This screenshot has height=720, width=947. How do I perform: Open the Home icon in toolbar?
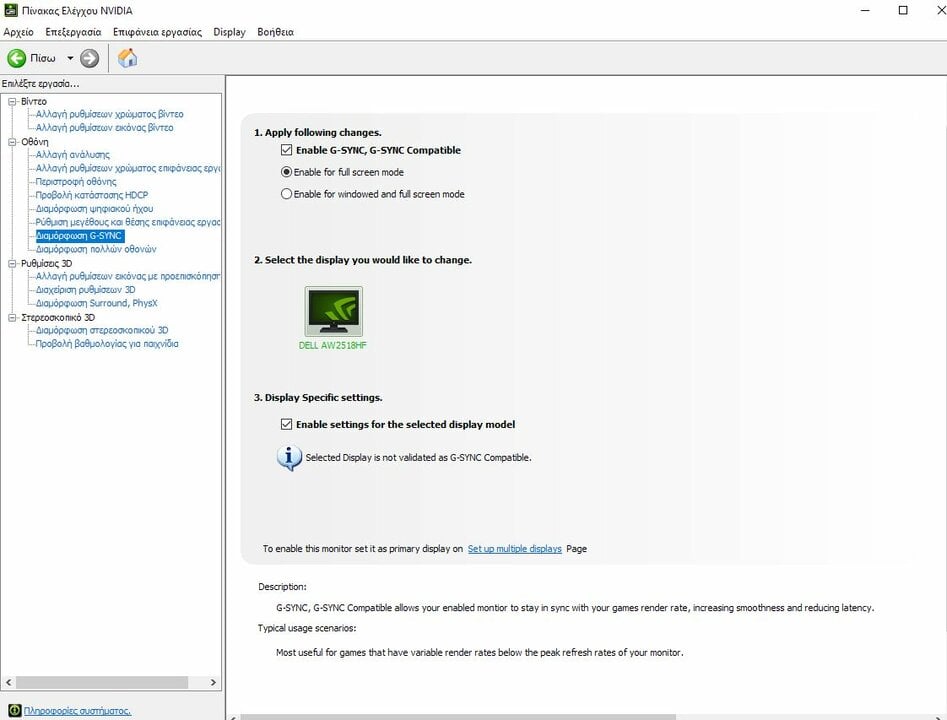pyautogui.click(x=127, y=58)
